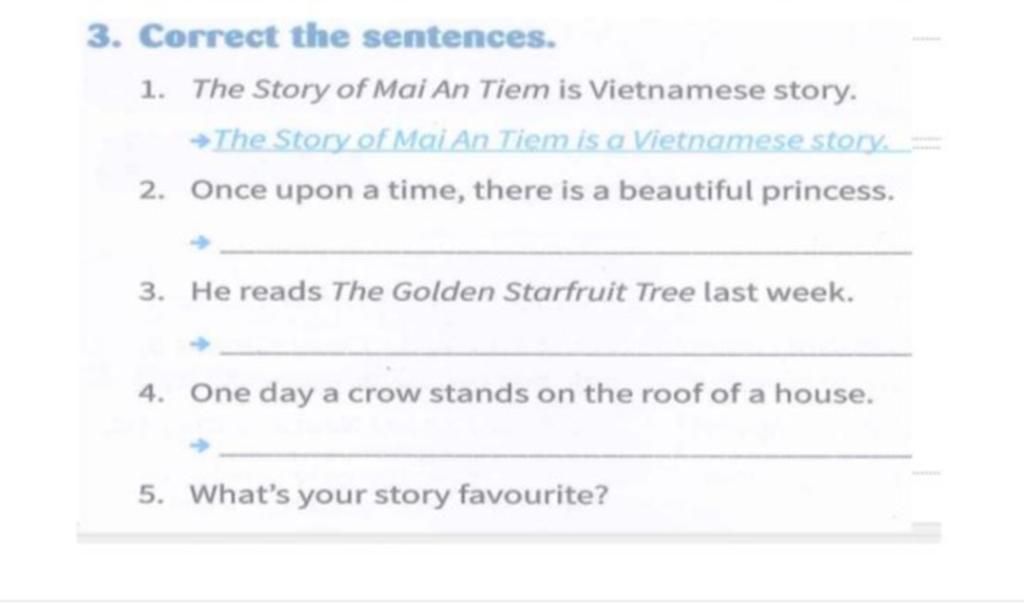The image size is (1024, 605).
Task: Click the blank answer line under sentence 3
Action: point(565,352)
